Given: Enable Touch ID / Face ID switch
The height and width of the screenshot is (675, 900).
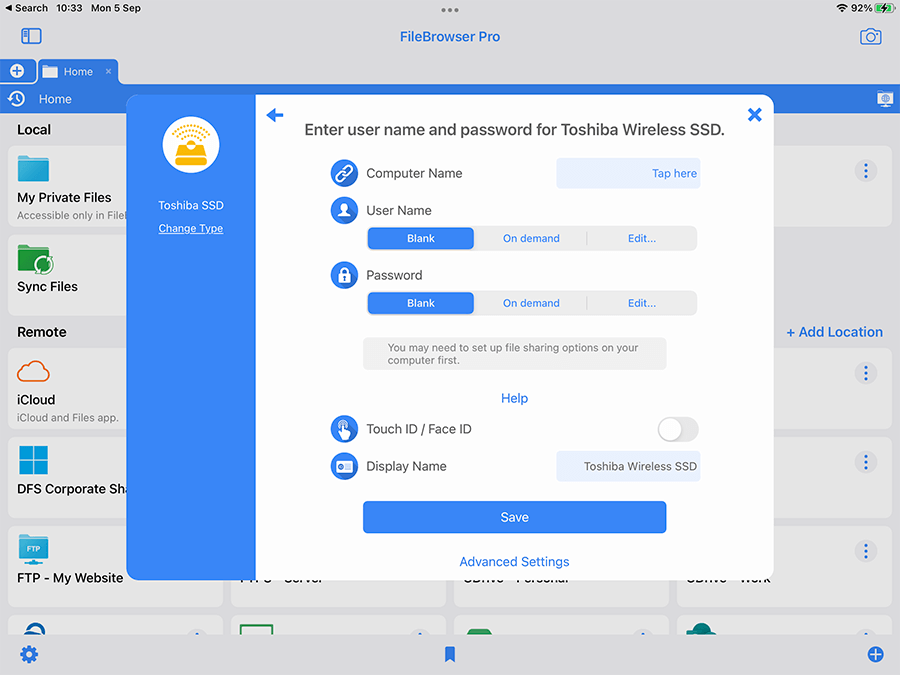Looking at the screenshot, I should tap(677, 429).
